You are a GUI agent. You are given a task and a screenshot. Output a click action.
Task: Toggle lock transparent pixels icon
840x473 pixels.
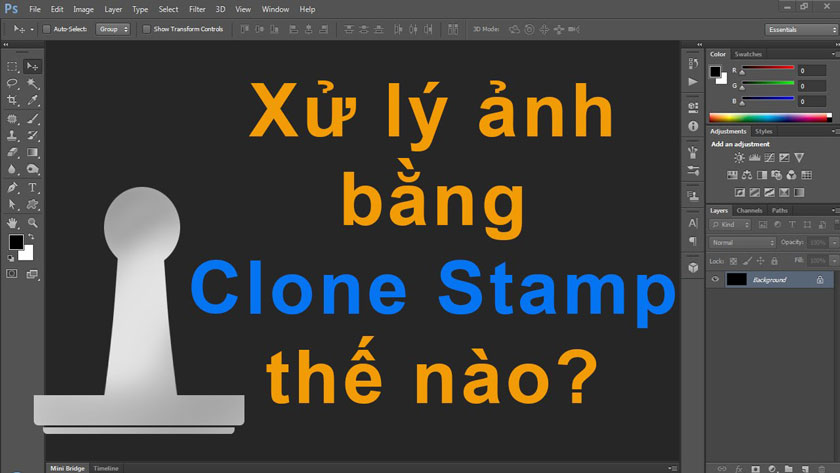[733, 261]
